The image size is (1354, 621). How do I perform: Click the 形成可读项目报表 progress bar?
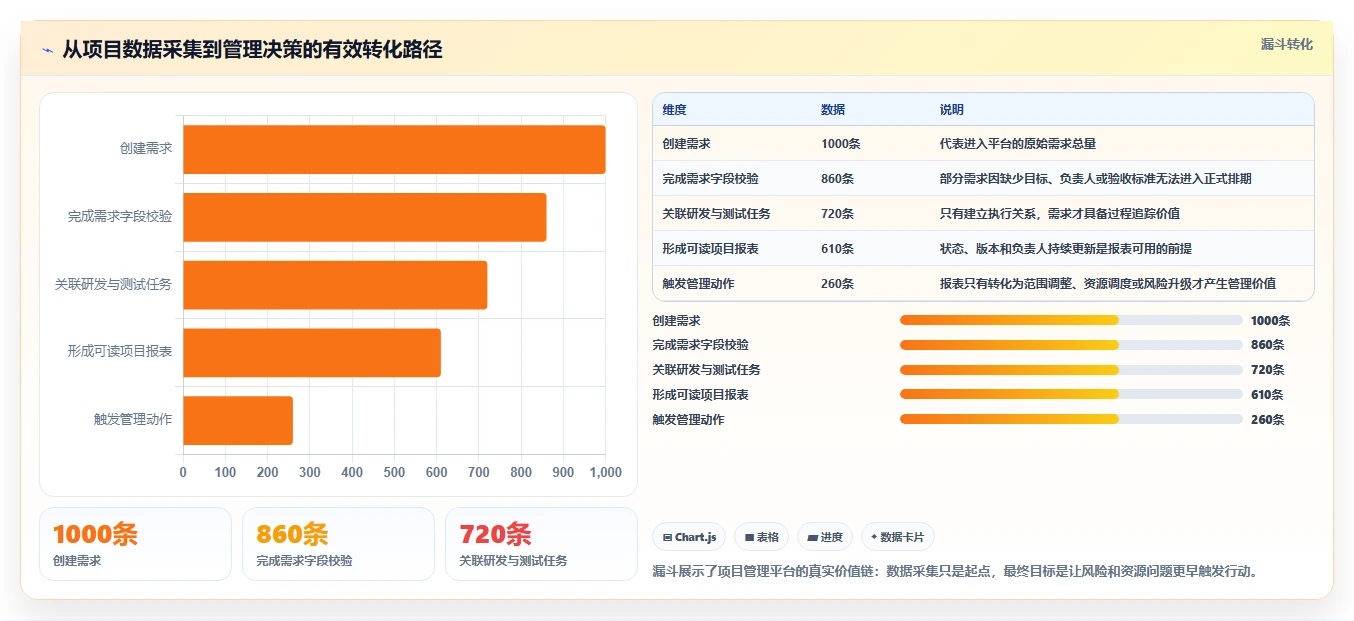[1071, 395]
